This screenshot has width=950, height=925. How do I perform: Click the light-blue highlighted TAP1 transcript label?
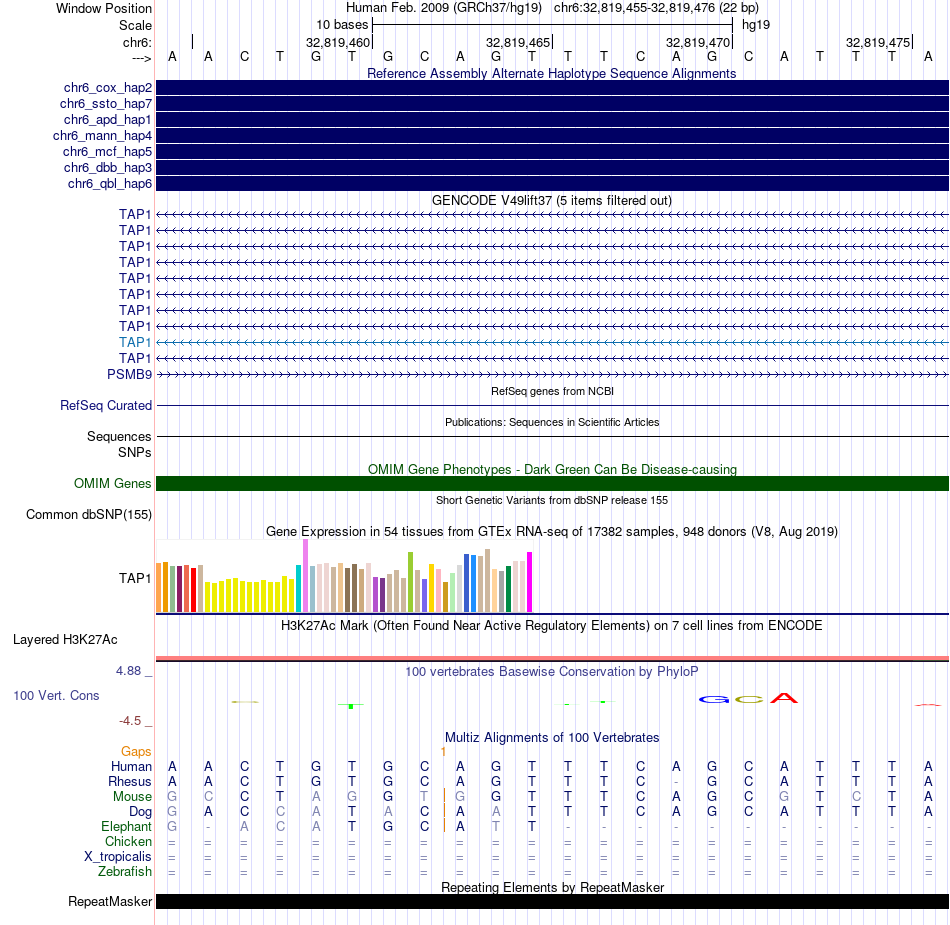click(x=135, y=342)
